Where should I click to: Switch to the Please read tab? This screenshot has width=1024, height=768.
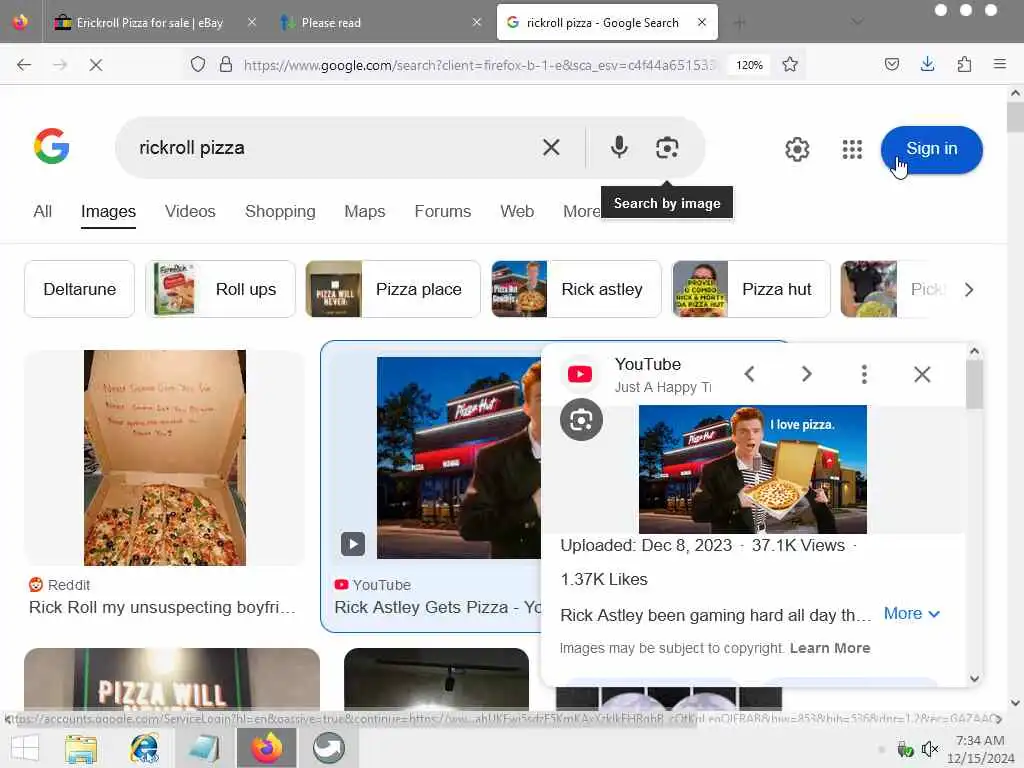click(x=381, y=23)
